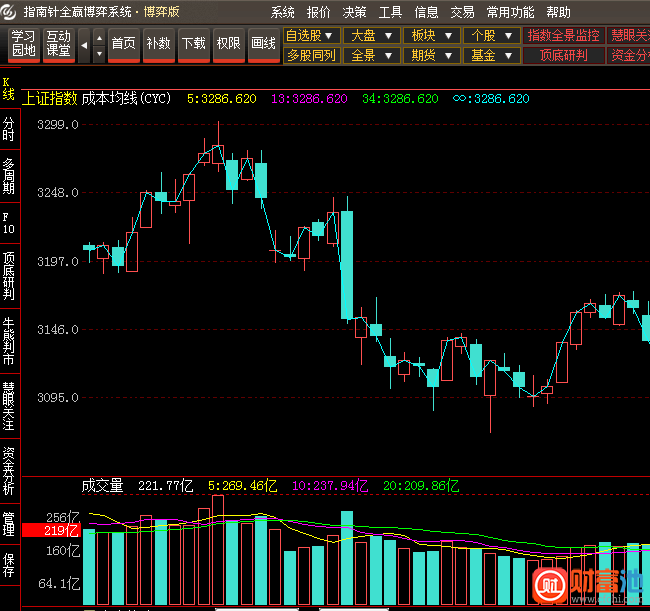Click the 权限 permissions button
Viewport: 650px width, 611px height.
(x=228, y=44)
